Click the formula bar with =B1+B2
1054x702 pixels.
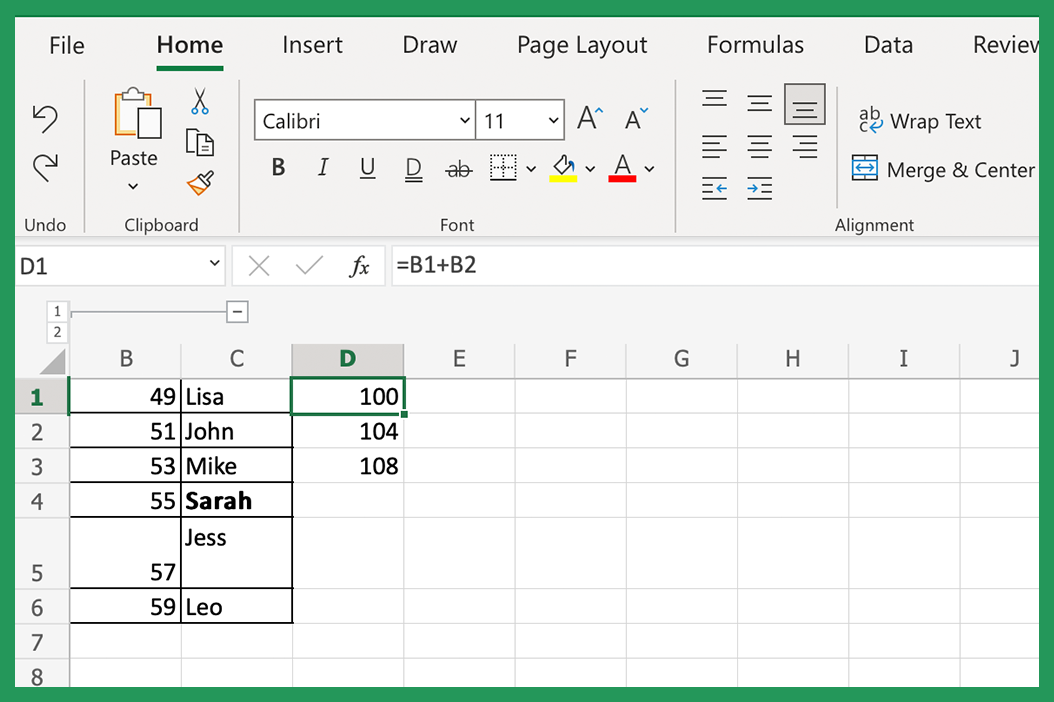pyautogui.click(x=715, y=266)
